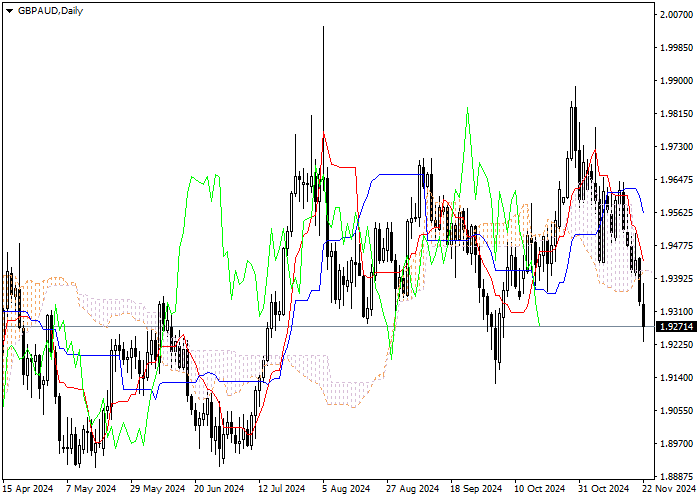Screen dimensions: 700x500
Task: Click the 27 Aug 2024 date label
Action: tap(413, 489)
